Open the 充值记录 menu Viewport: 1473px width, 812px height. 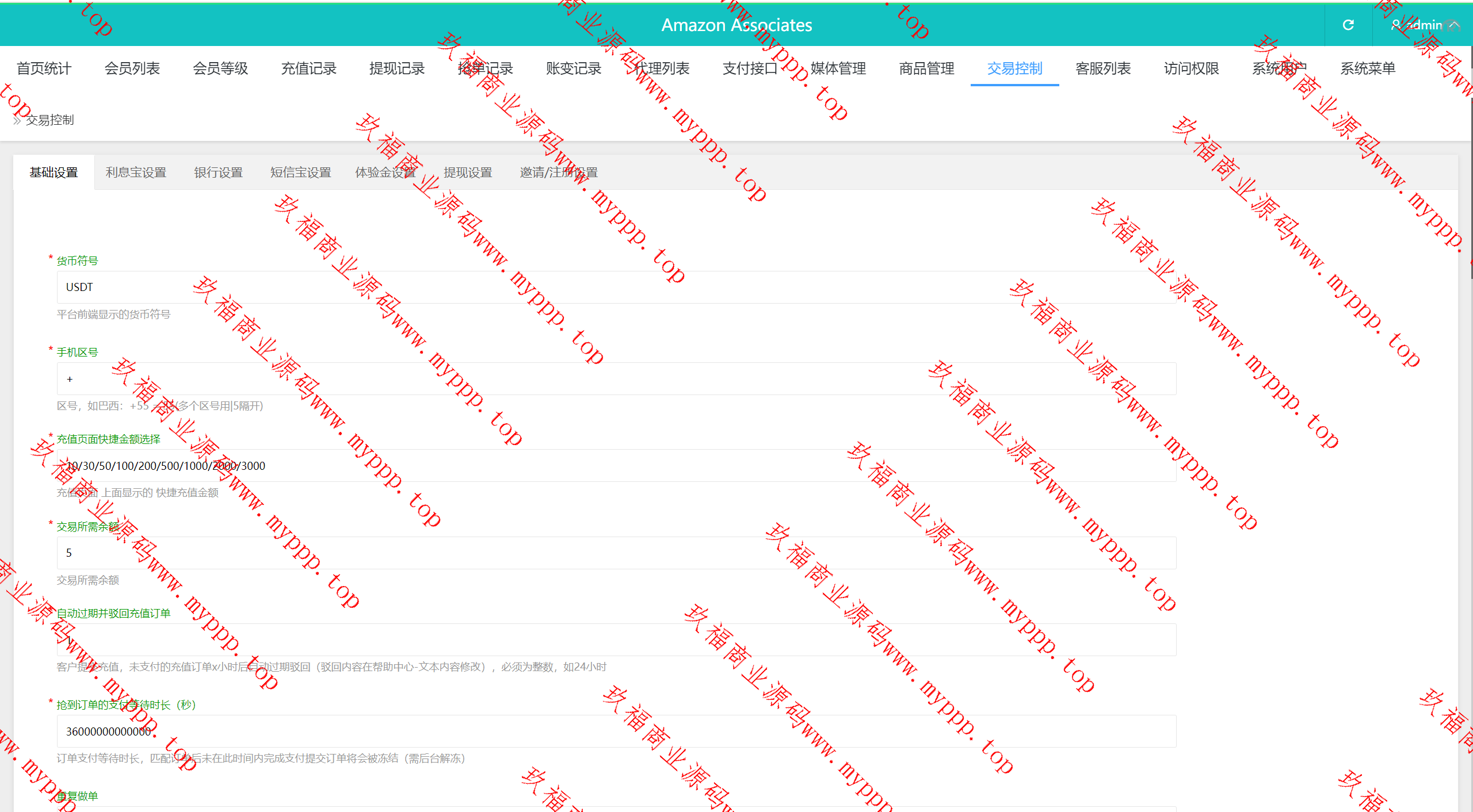[308, 68]
